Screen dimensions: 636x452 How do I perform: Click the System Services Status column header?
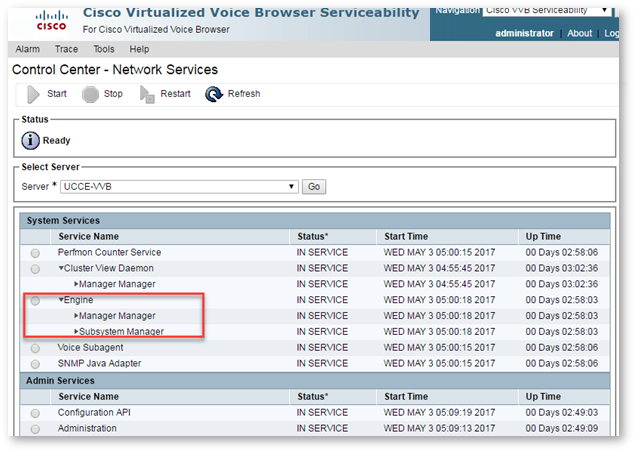click(312, 237)
